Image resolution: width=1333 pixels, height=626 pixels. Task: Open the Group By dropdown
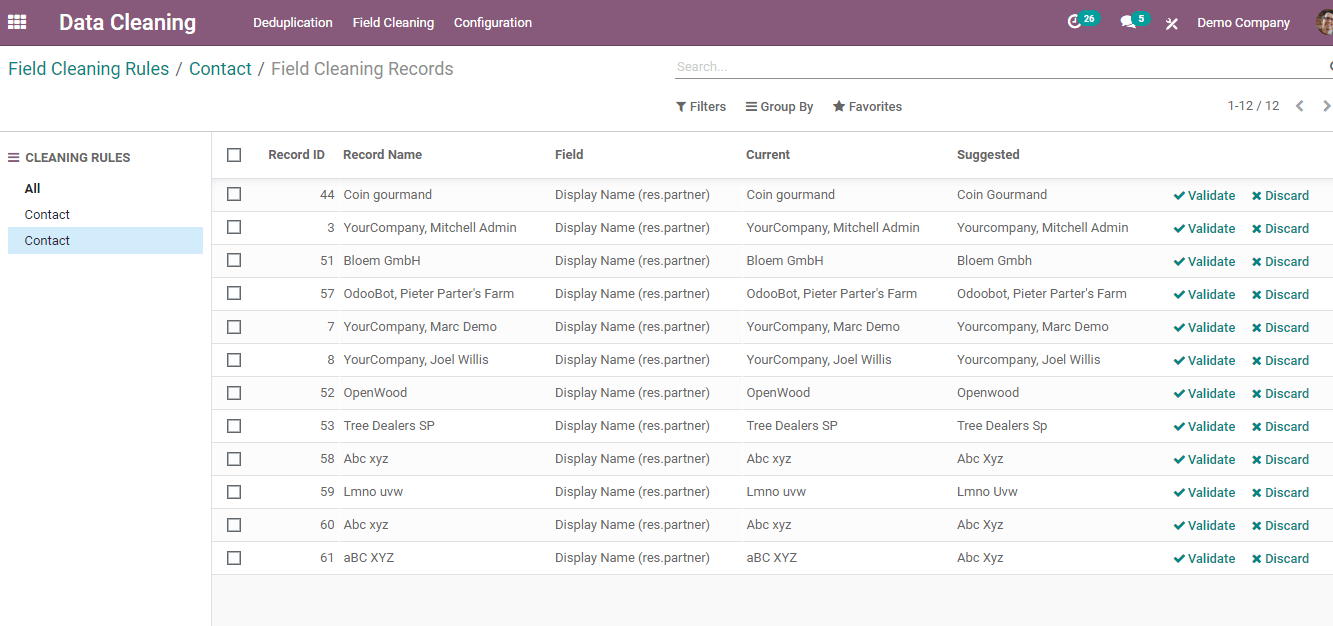779,107
